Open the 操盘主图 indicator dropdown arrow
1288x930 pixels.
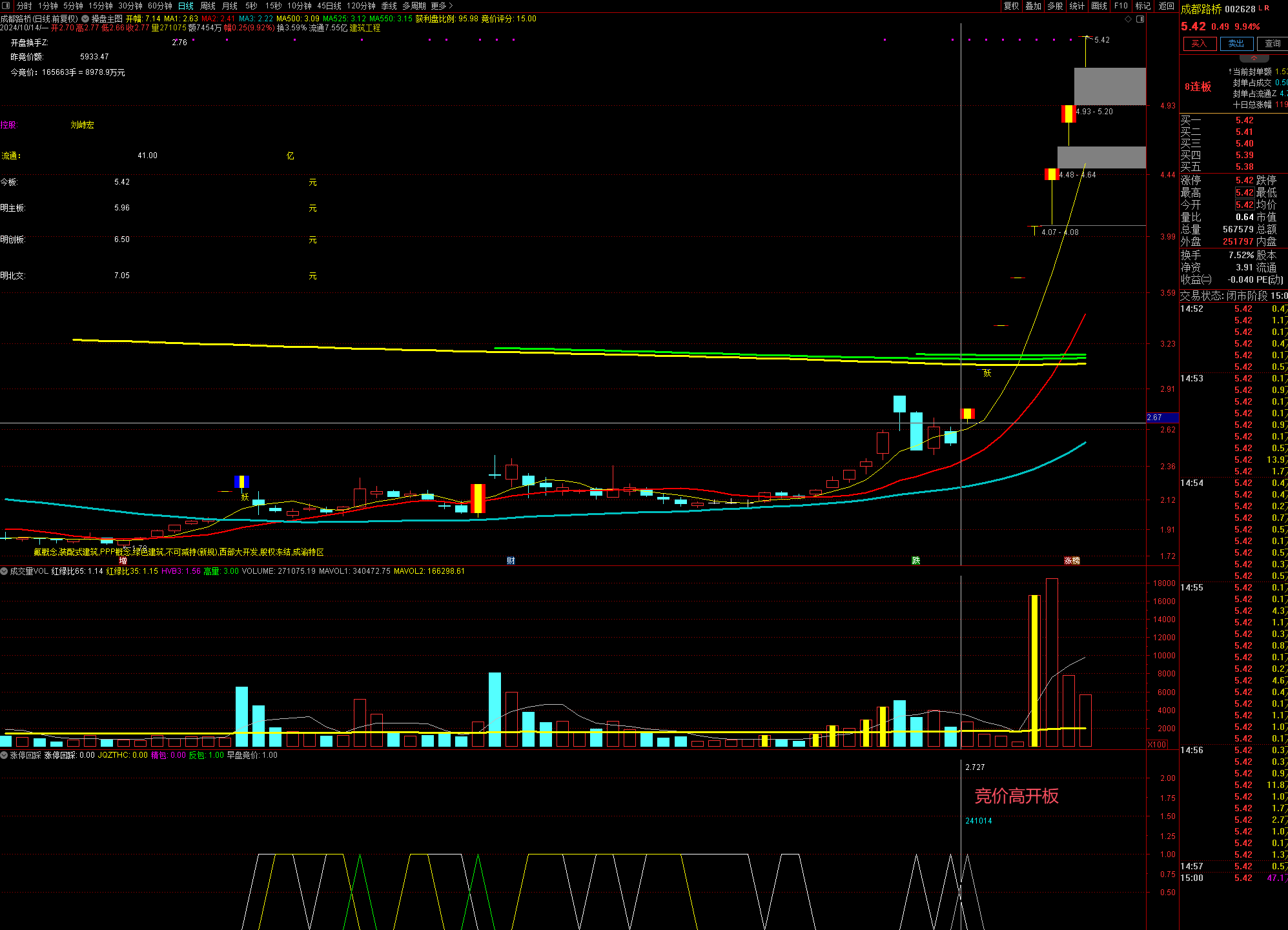click(86, 19)
